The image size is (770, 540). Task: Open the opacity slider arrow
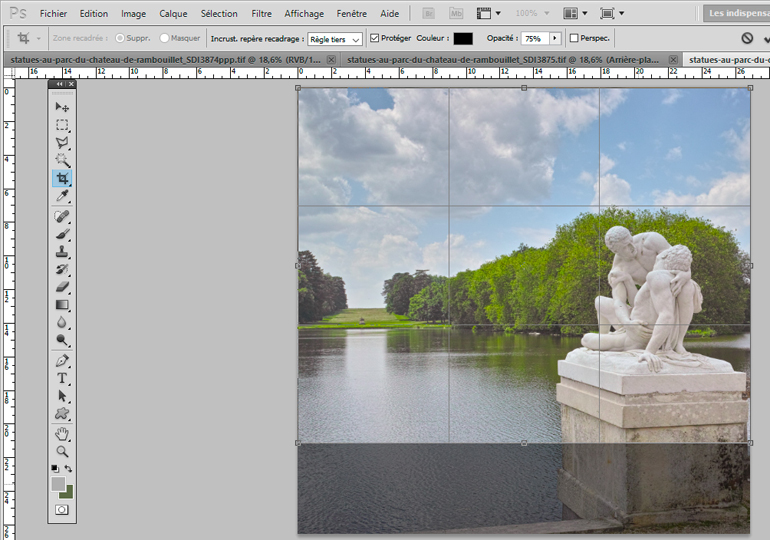tap(555, 38)
